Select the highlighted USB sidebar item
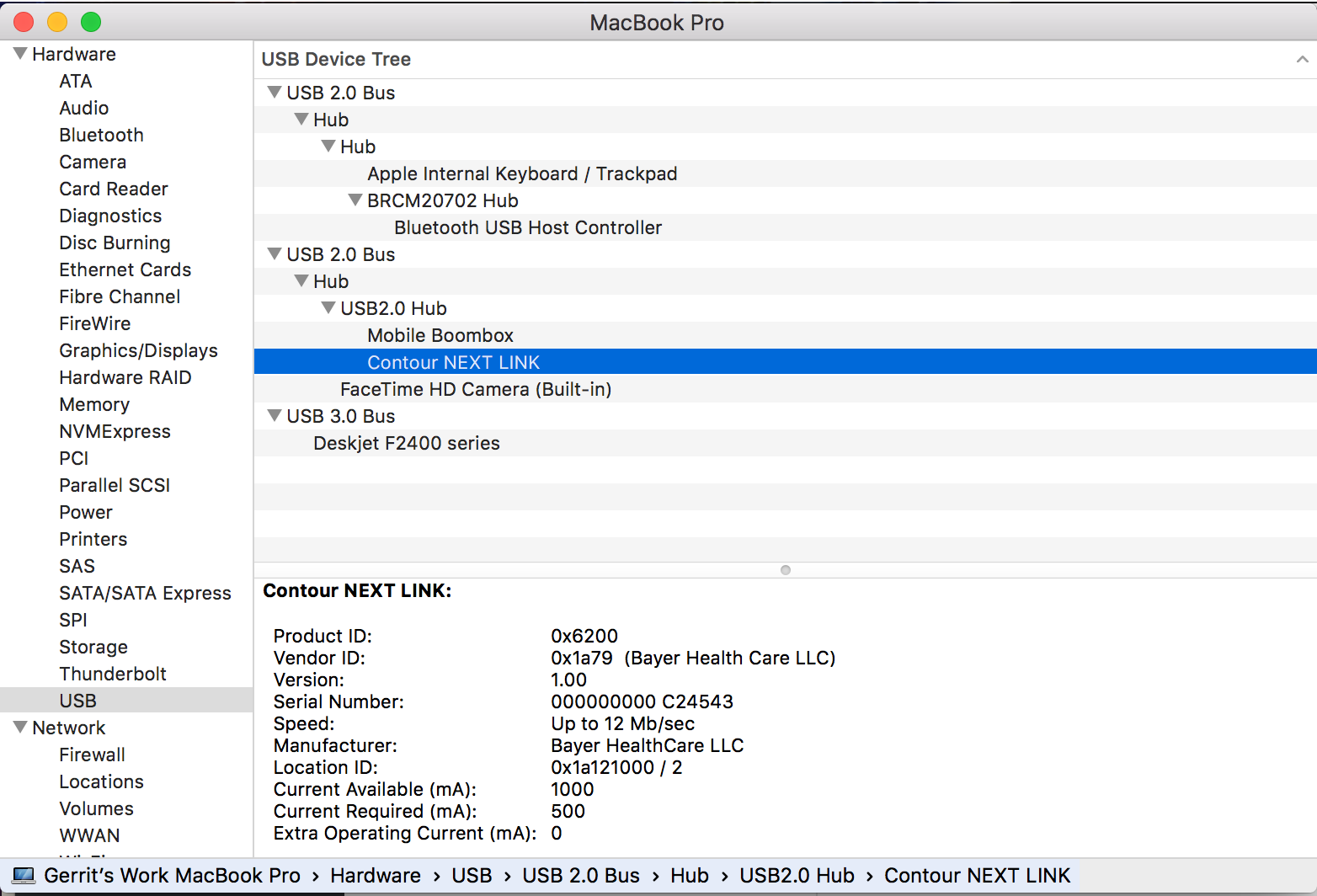 (126, 700)
